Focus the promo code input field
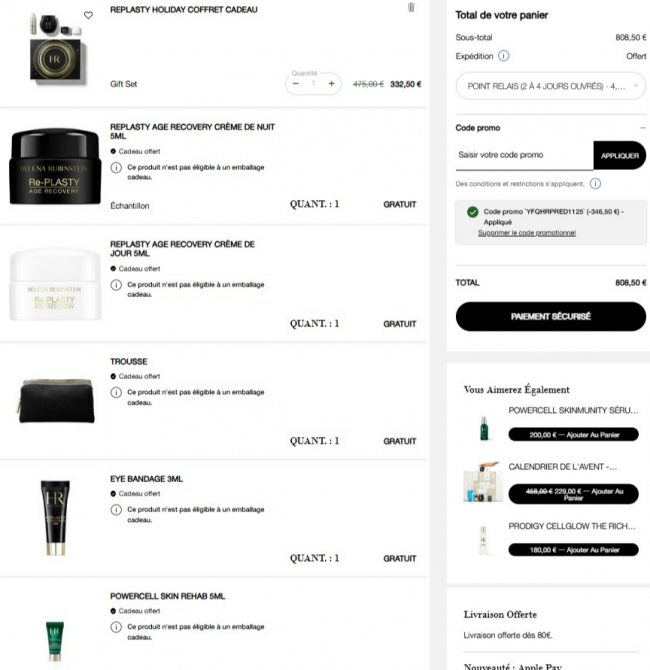The height and width of the screenshot is (670, 650). point(524,156)
